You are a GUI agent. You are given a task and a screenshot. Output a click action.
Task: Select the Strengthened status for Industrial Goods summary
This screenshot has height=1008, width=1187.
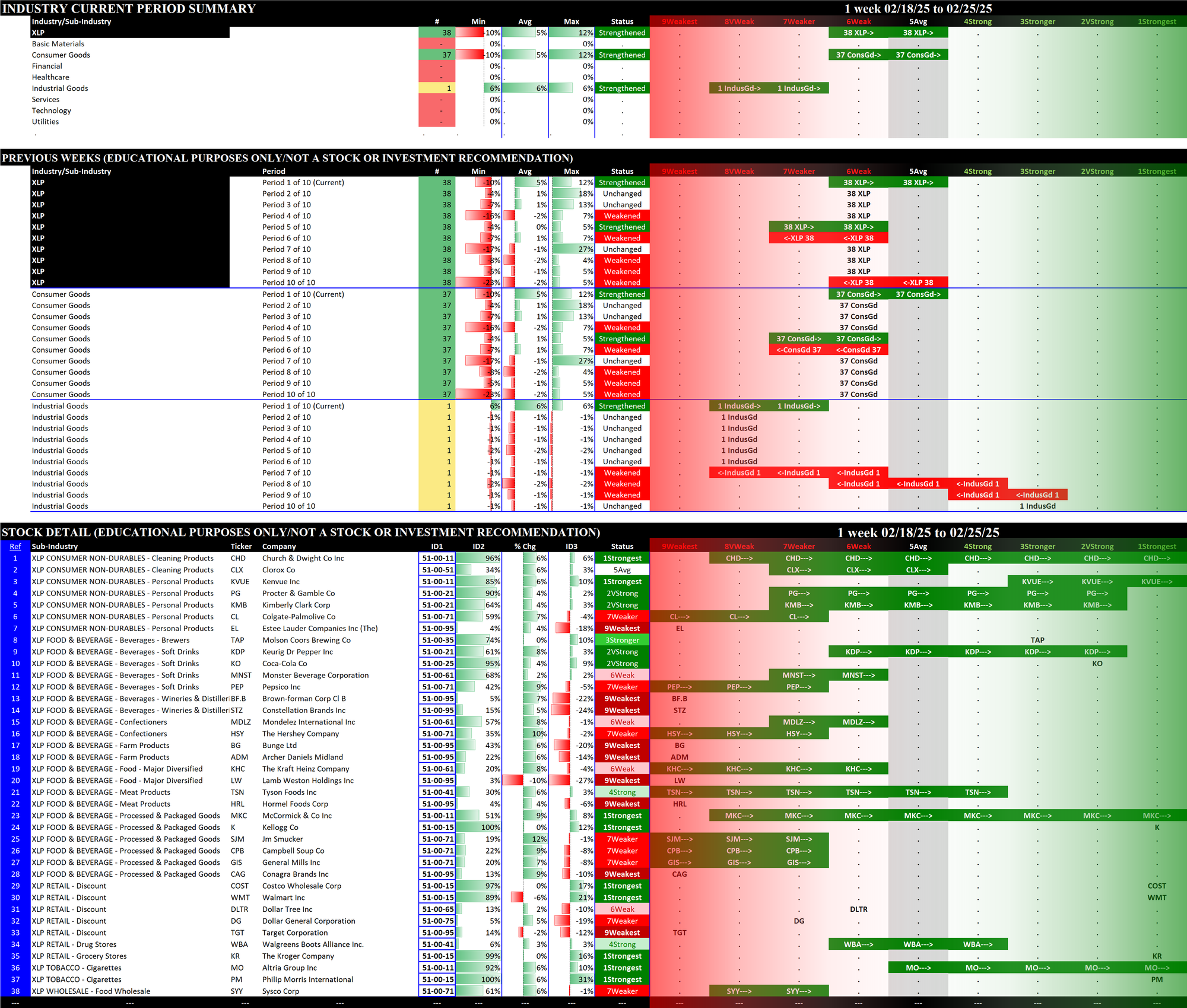622,88
